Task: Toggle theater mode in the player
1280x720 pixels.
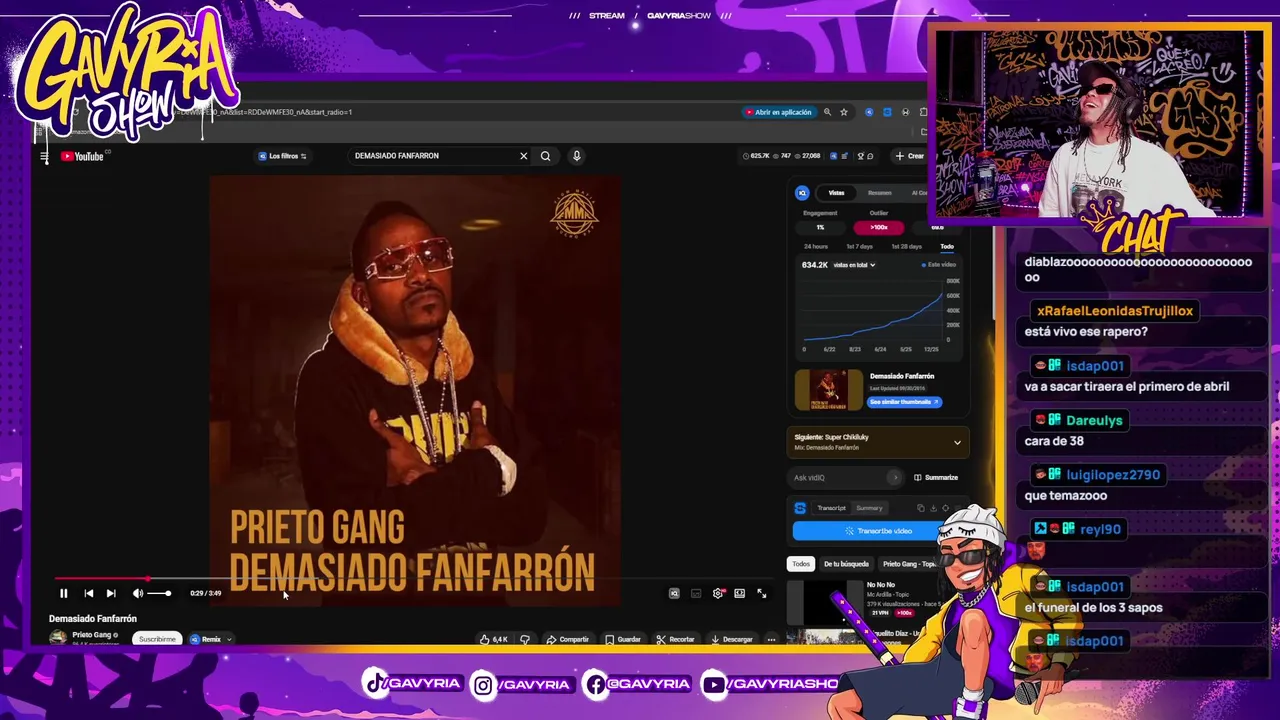Action: click(739, 594)
